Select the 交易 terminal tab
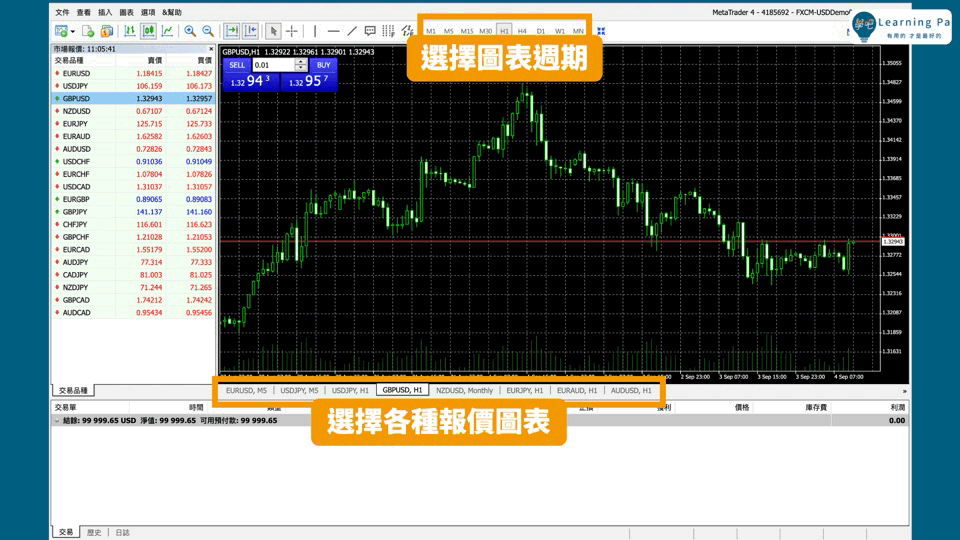 (66, 533)
